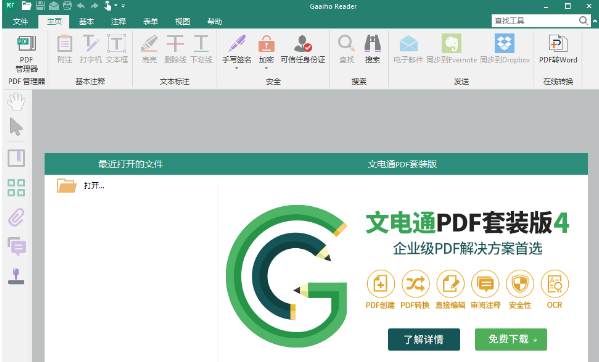Click the 加密 lock icon
Viewport: 599px width, 362px height.
(266, 43)
